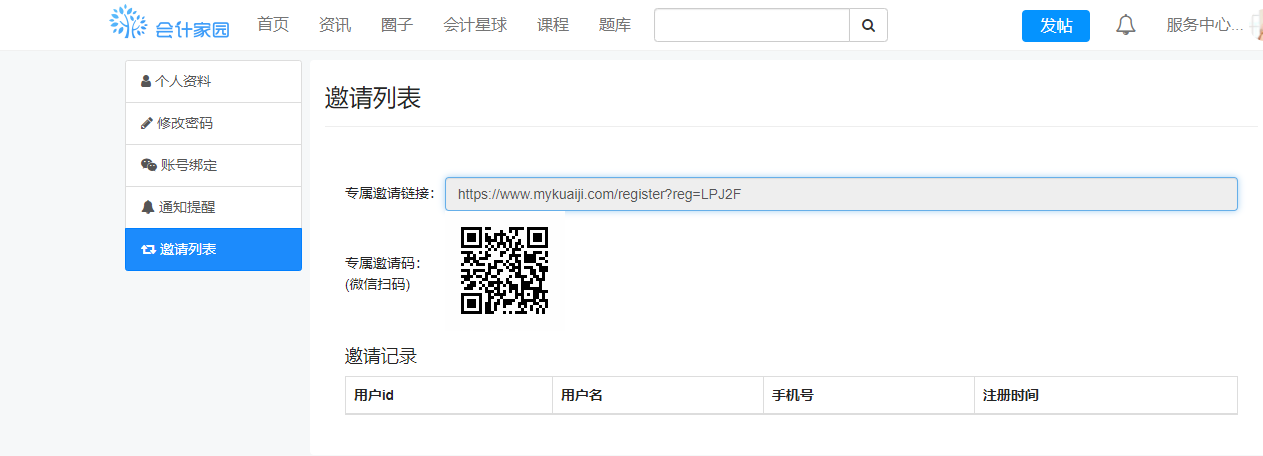Screen dimensions: 1263x456
Task: Navigate to 会计星球
Action: click(x=475, y=25)
